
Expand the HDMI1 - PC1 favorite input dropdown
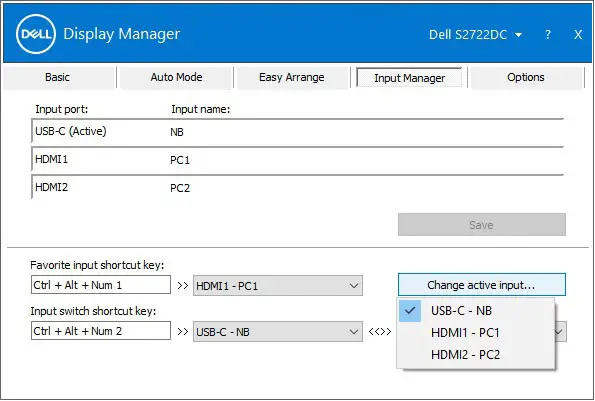pos(278,286)
